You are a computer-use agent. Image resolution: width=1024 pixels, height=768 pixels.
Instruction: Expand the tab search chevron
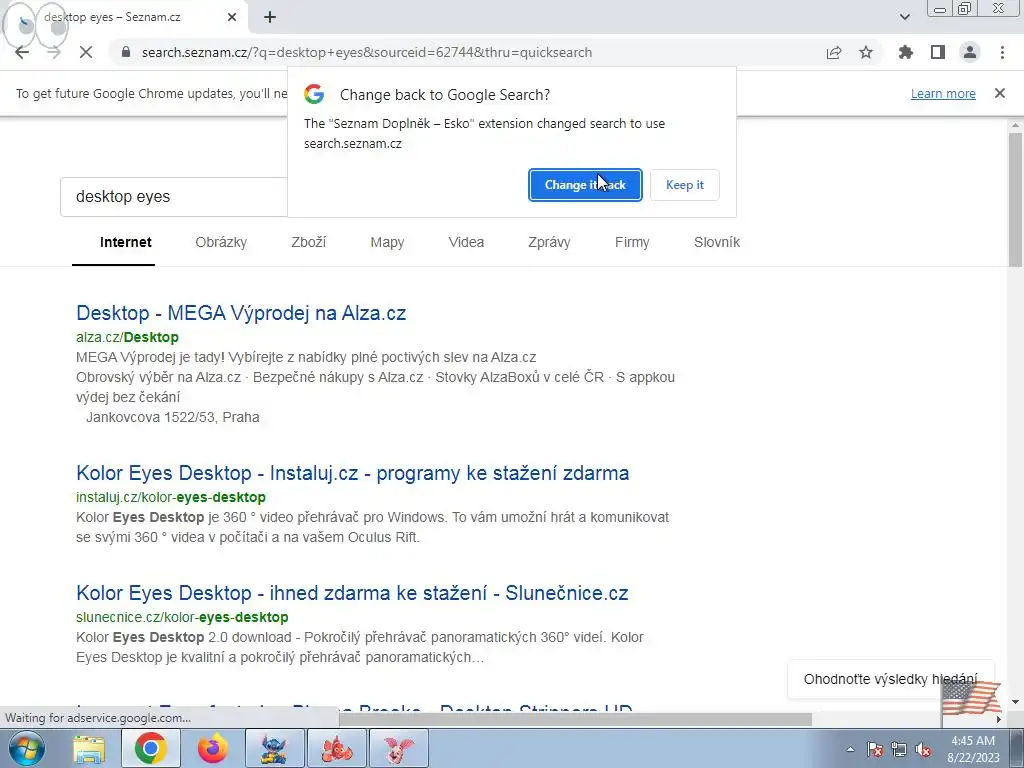(904, 17)
